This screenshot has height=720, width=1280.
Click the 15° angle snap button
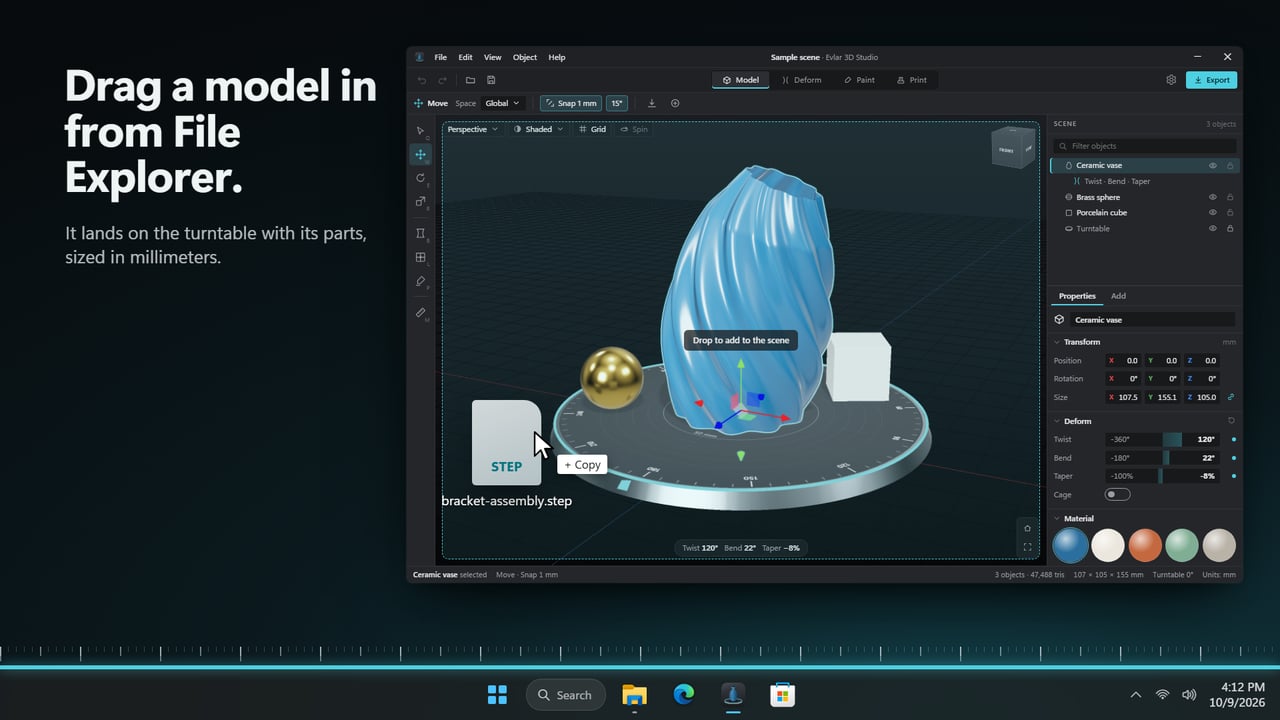[617, 103]
